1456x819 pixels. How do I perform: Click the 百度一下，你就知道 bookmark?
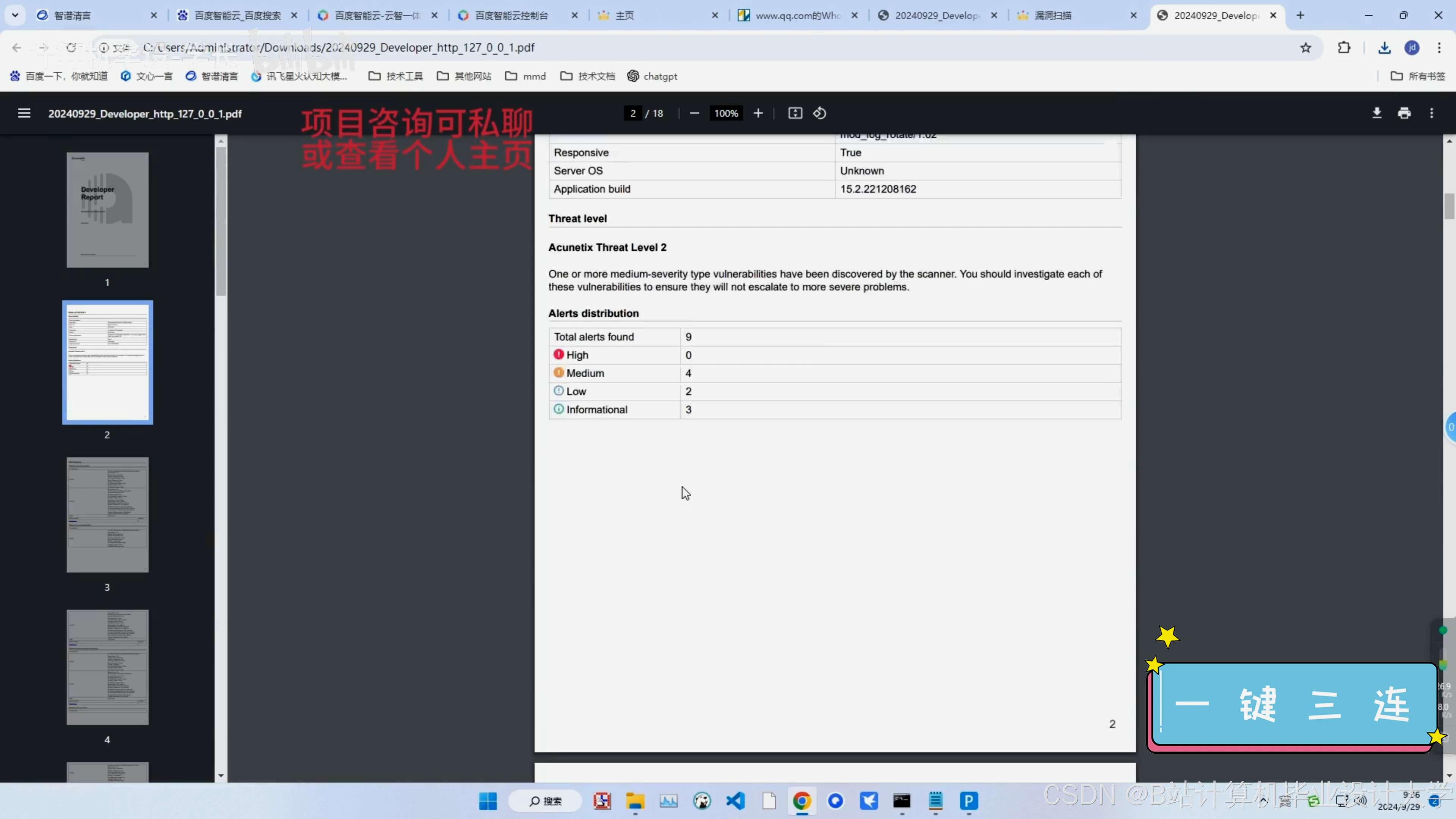(x=59, y=76)
